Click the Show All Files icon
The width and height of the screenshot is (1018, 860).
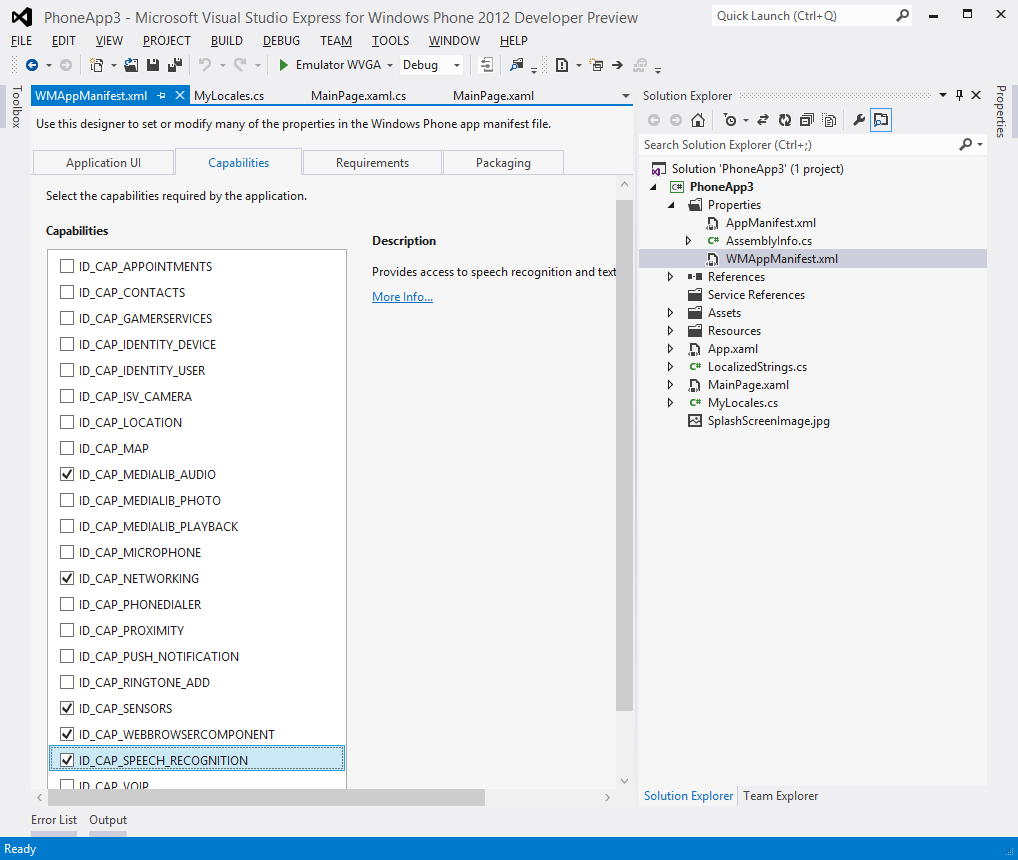(829, 120)
